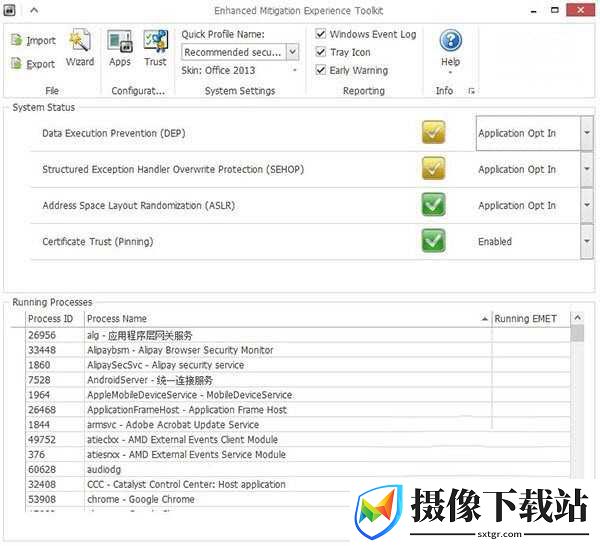Click the DEP Application Opt In field
This screenshot has width=600, height=546.
coord(528,133)
